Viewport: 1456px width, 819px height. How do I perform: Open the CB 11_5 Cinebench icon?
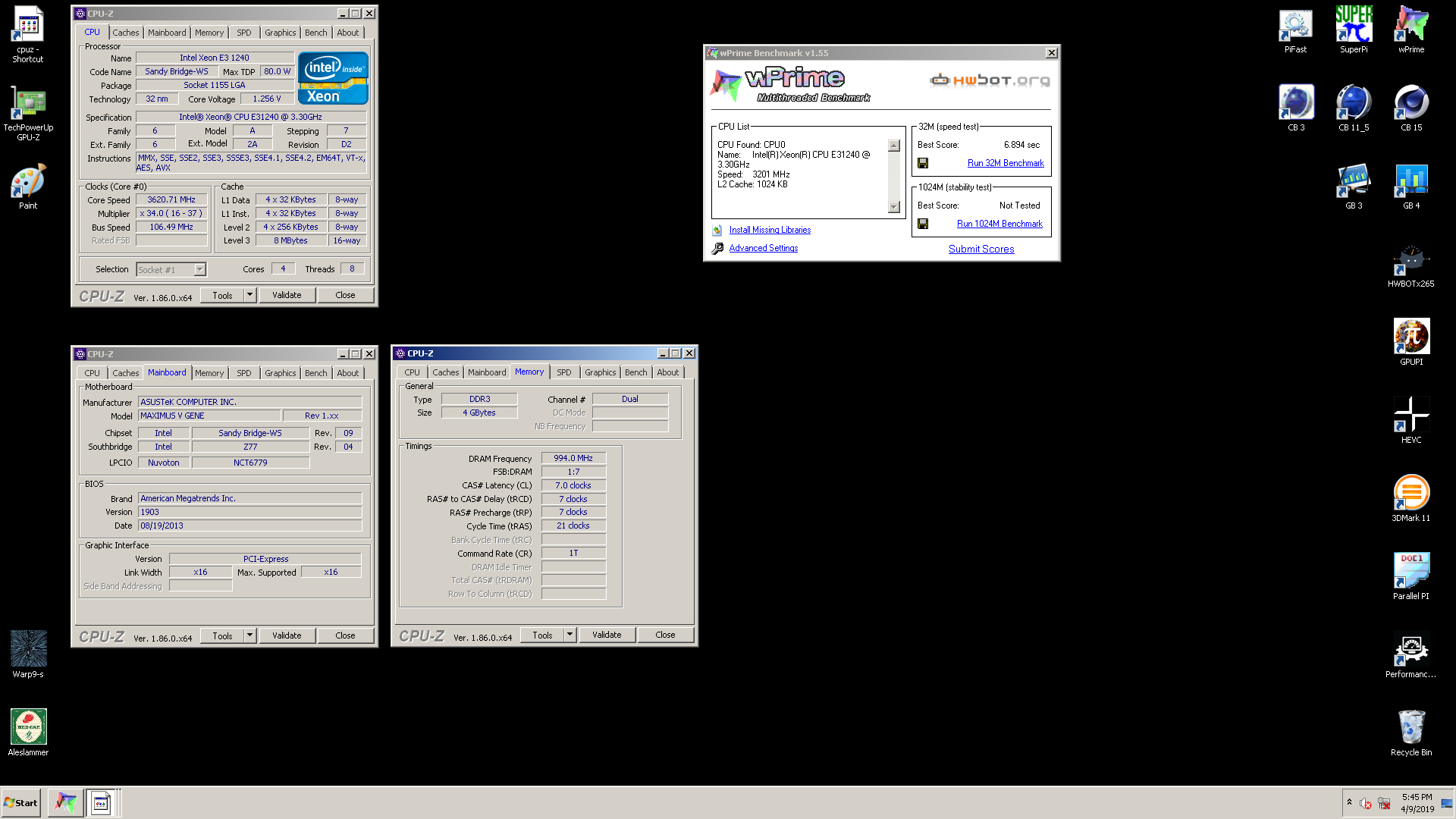1354,108
